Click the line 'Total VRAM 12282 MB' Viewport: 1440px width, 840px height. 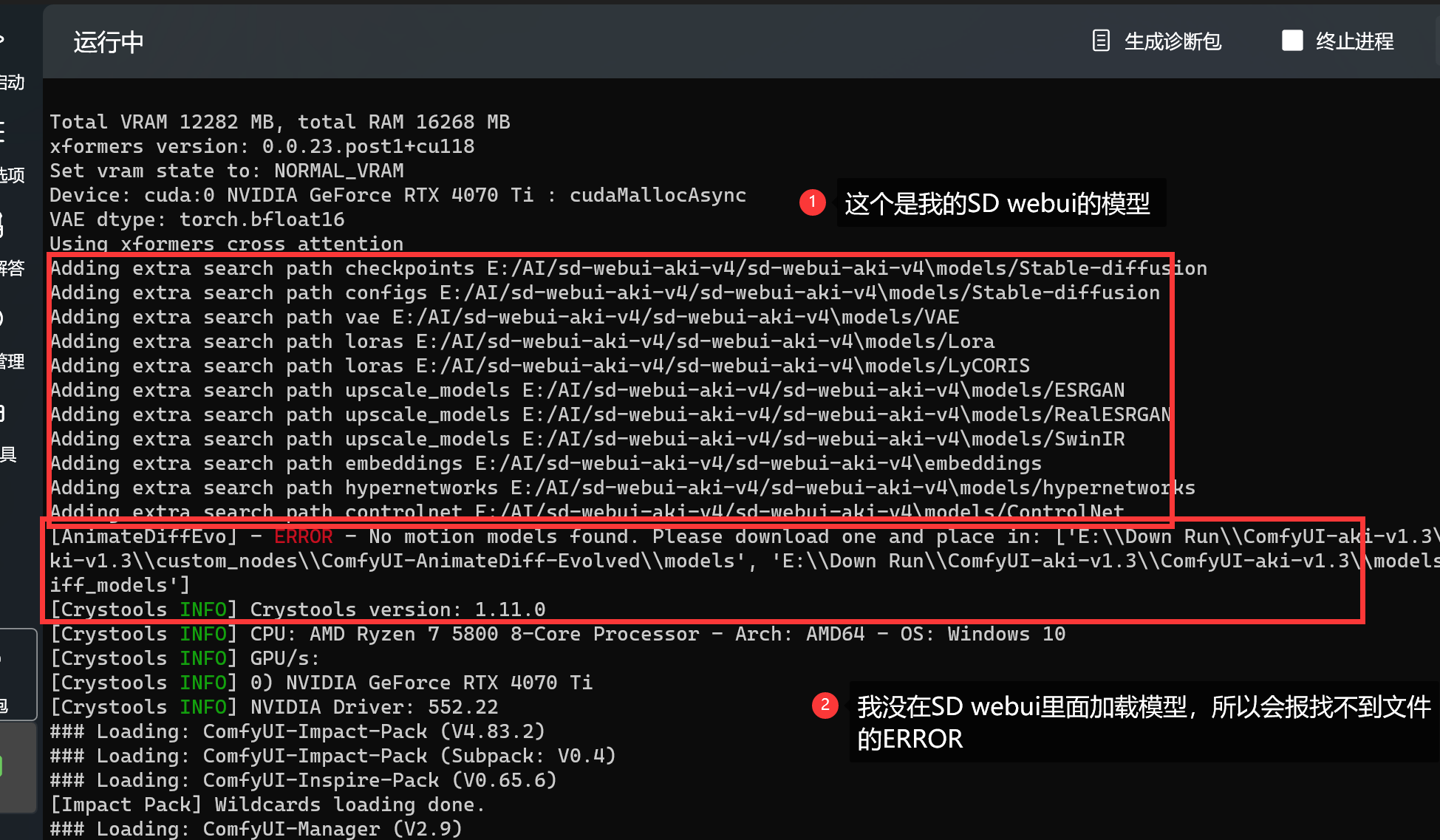[280, 122]
